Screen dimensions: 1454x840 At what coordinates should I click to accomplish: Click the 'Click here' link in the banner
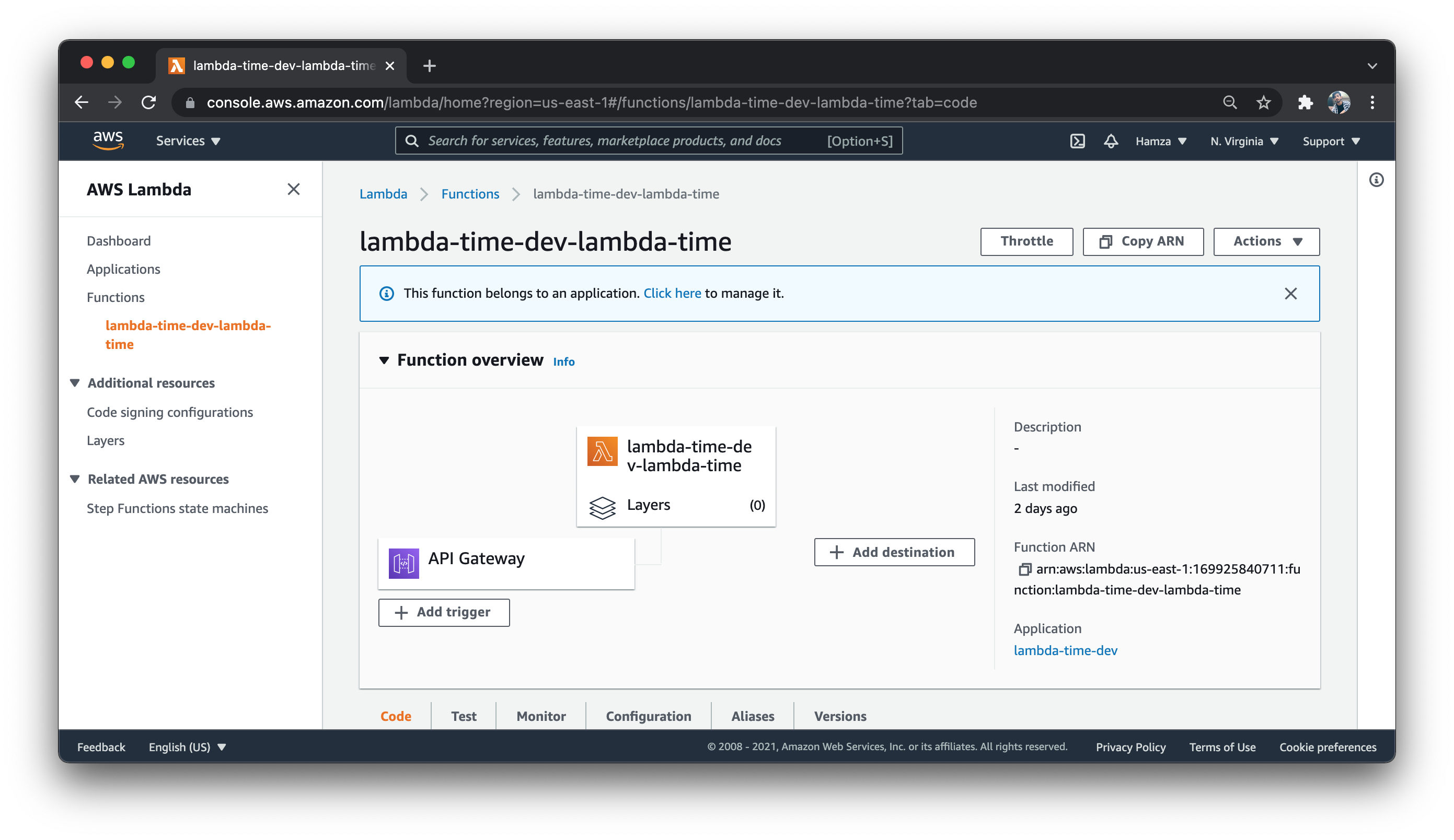672,294
